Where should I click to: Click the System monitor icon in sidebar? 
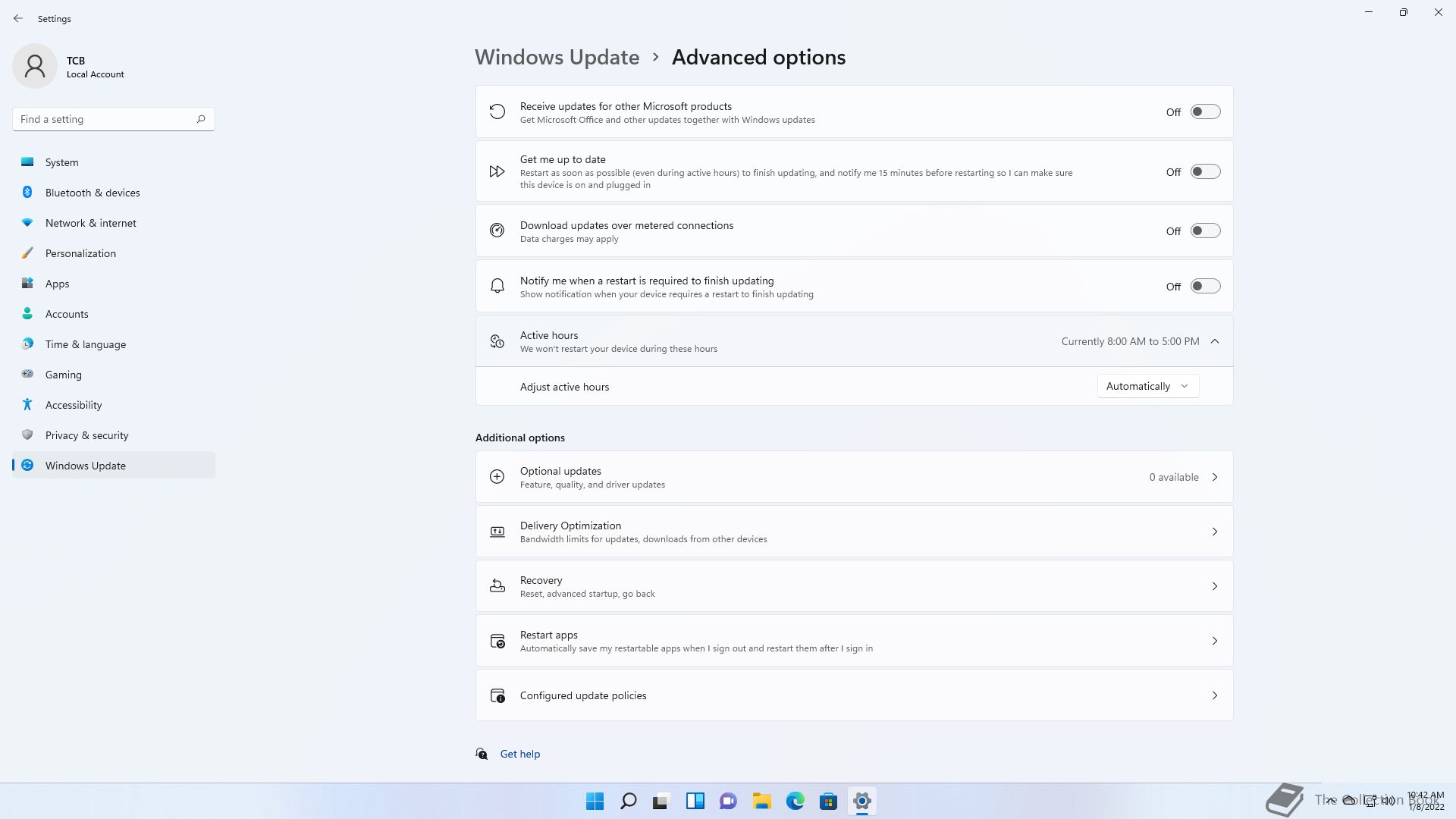point(27,162)
